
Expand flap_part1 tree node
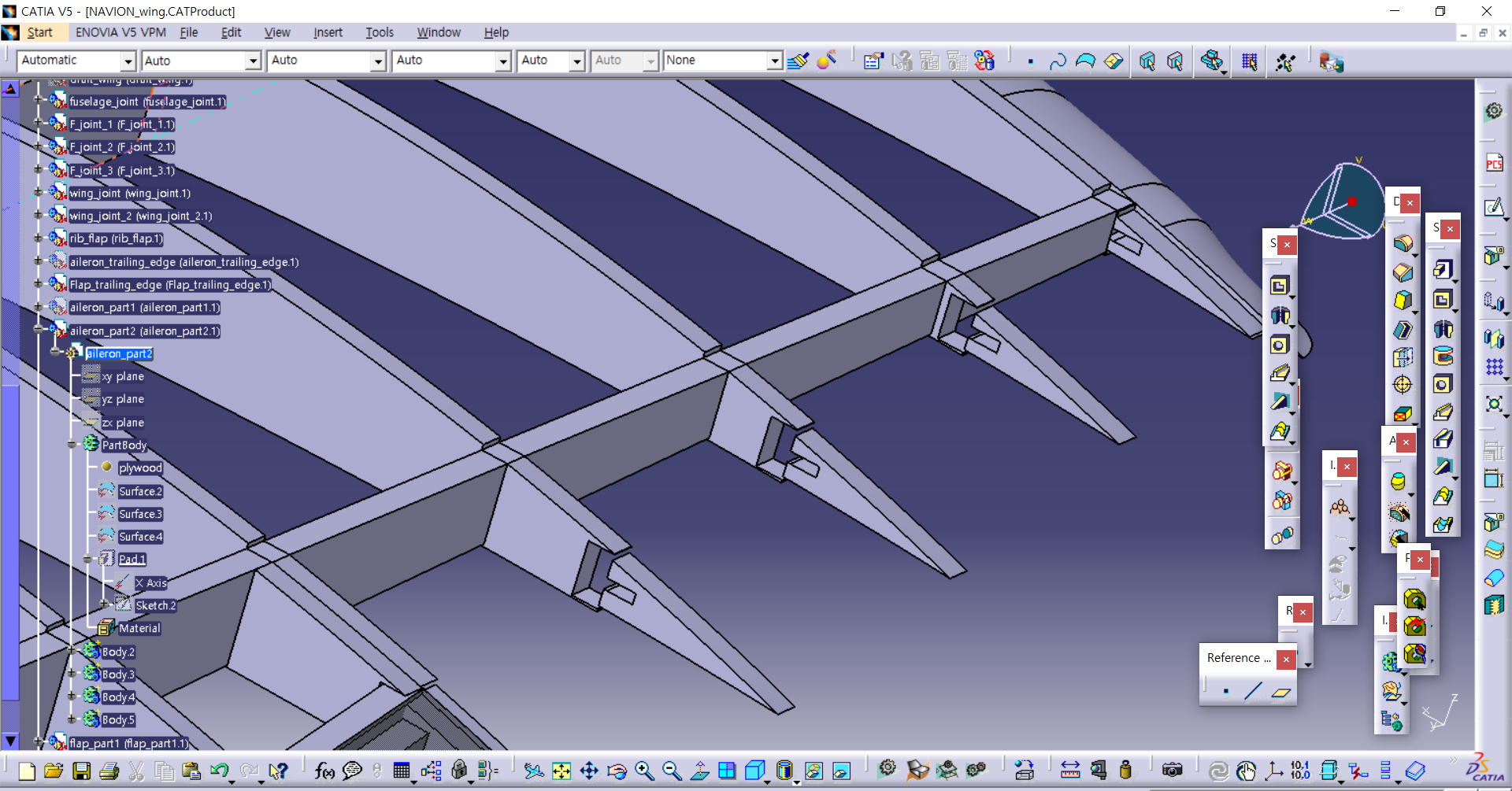coord(38,741)
